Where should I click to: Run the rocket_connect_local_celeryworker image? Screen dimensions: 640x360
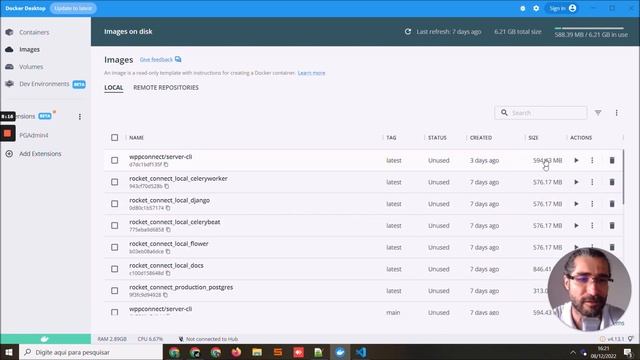(576, 182)
